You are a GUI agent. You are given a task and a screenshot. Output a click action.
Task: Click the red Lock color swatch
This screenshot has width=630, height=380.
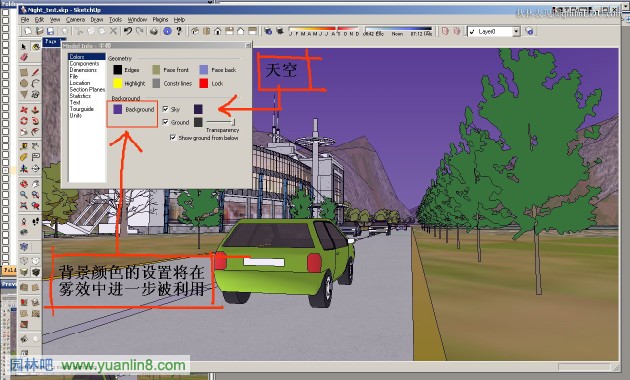click(204, 83)
